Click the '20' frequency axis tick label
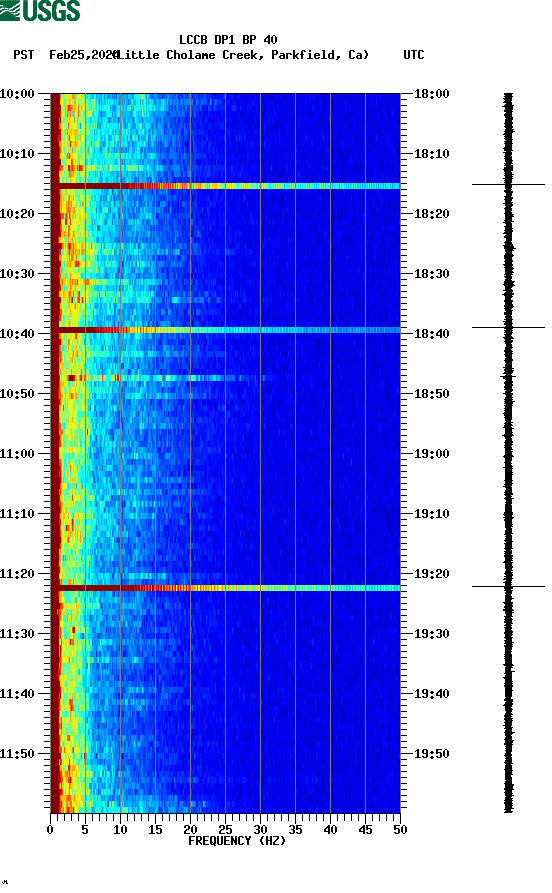This screenshot has height=893, width=552. (x=190, y=830)
